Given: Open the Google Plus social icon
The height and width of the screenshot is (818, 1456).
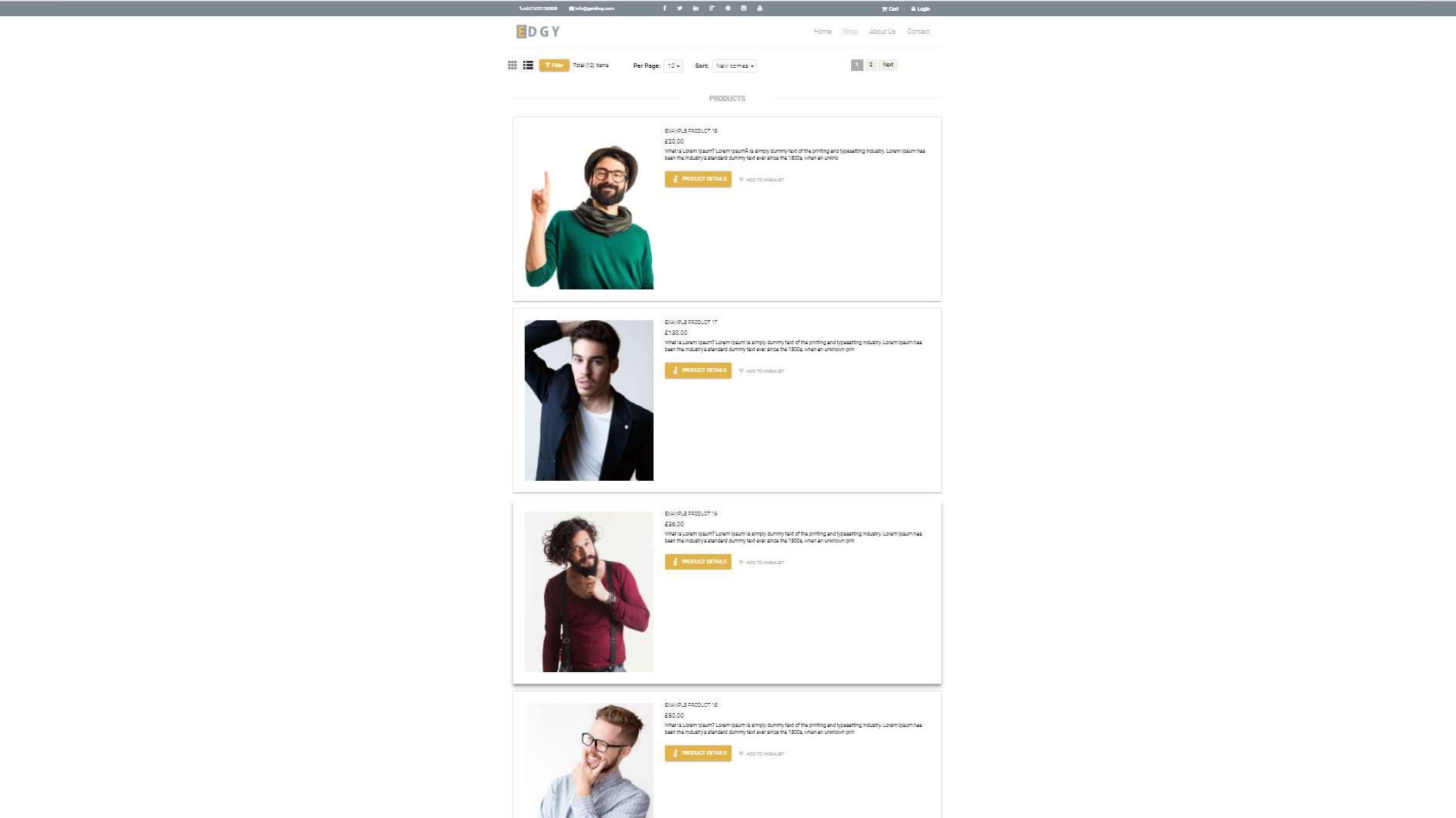Looking at the screenshot, I should [x=711, y=8].
